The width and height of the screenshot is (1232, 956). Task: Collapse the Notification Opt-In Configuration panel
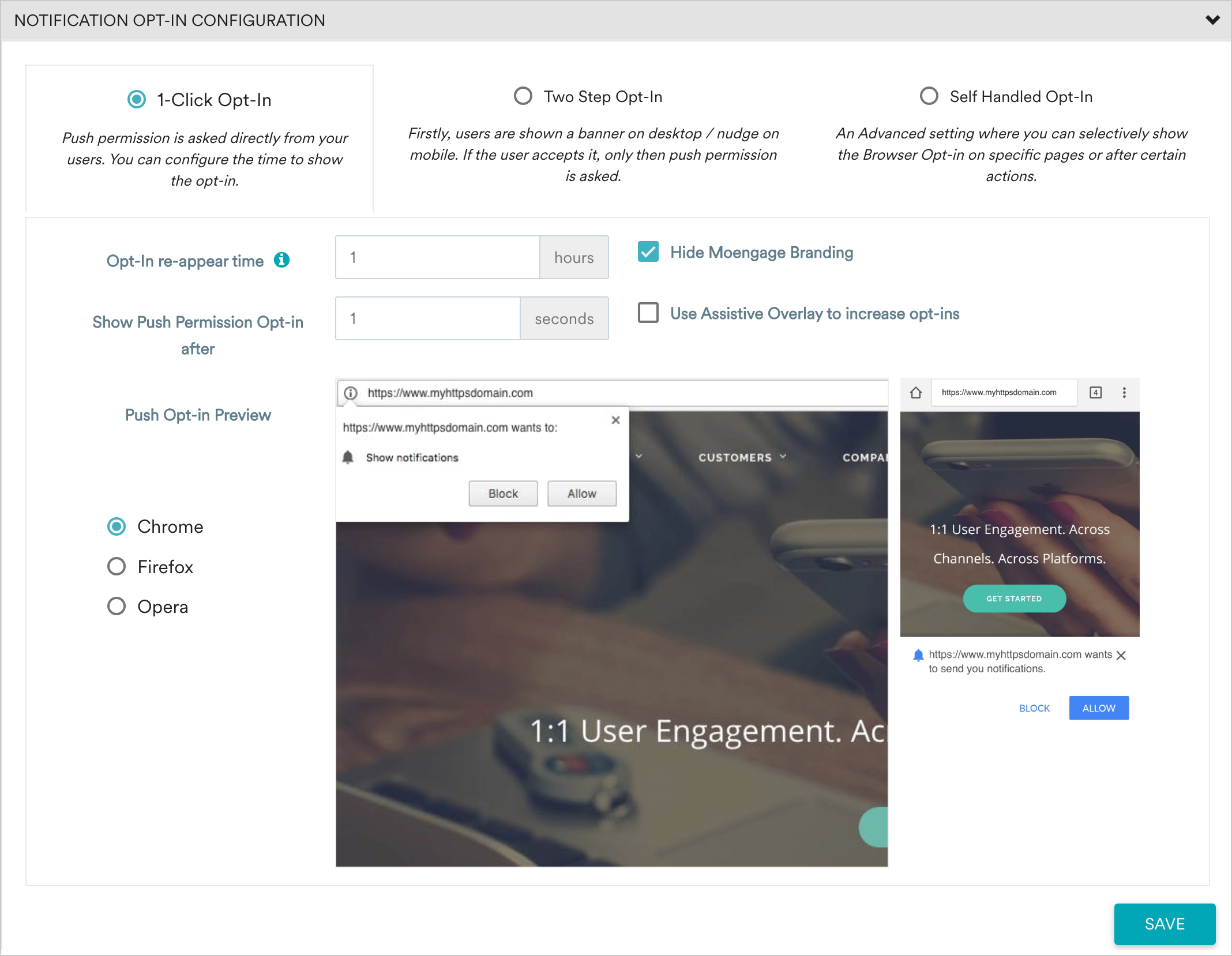[x=1212, y=20]
